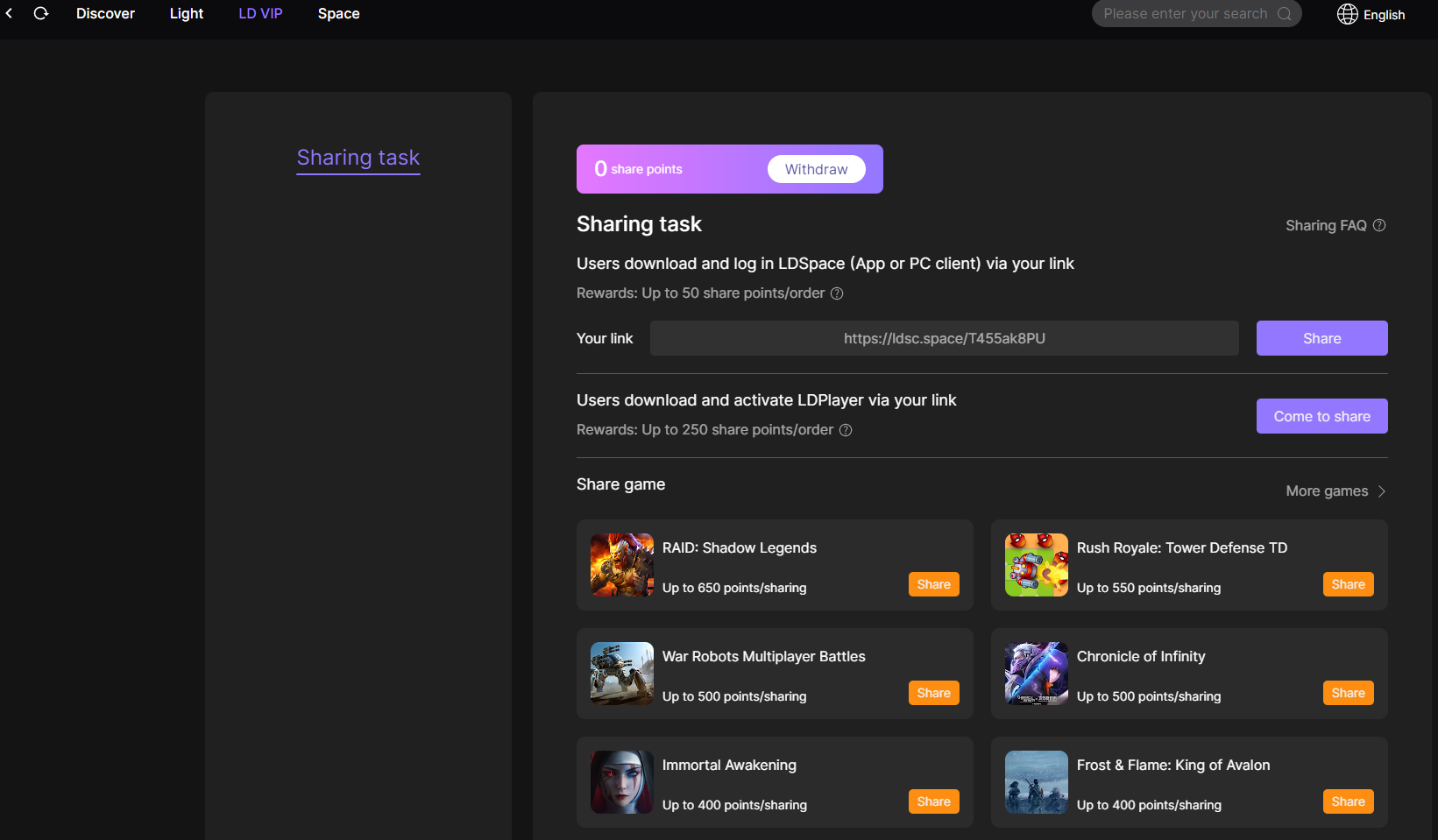Open Chronicle of Infinity game icon
Screen dimensions: 1438x840
point(1037,674)
